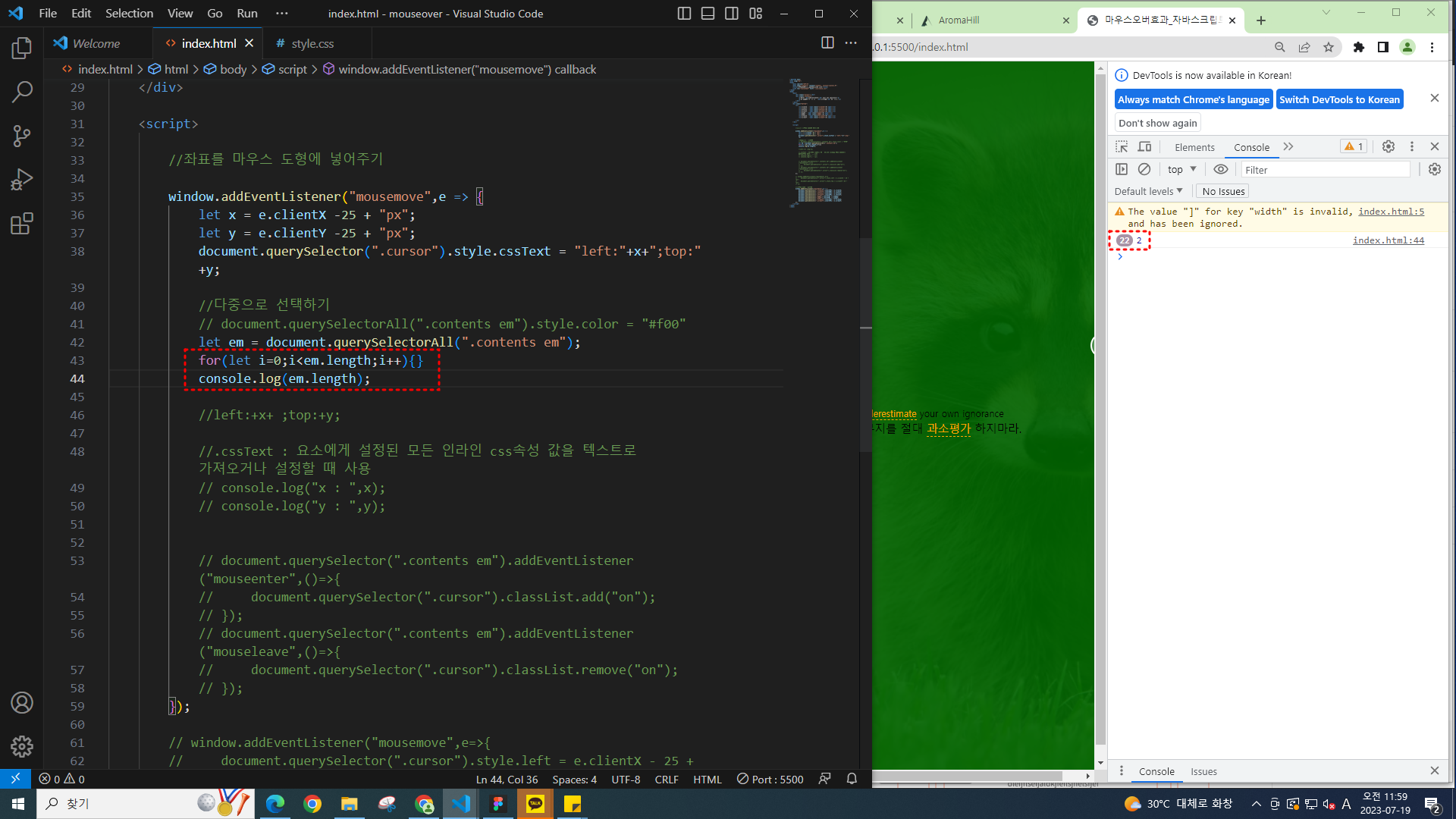Switch to the style.css tab
Screen dimensions: 1456x819
[x=312, y=43]
